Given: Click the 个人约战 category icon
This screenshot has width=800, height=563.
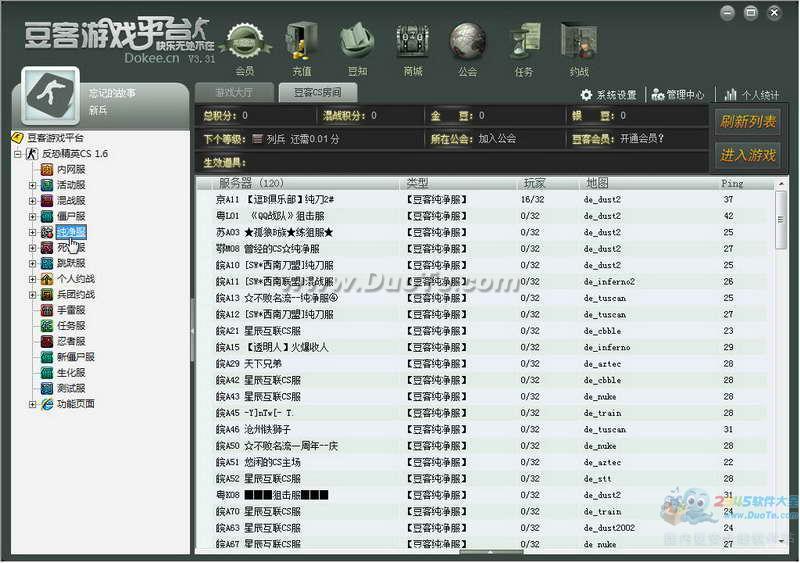Looking at the screenshot, I should (x=47, y=279).
